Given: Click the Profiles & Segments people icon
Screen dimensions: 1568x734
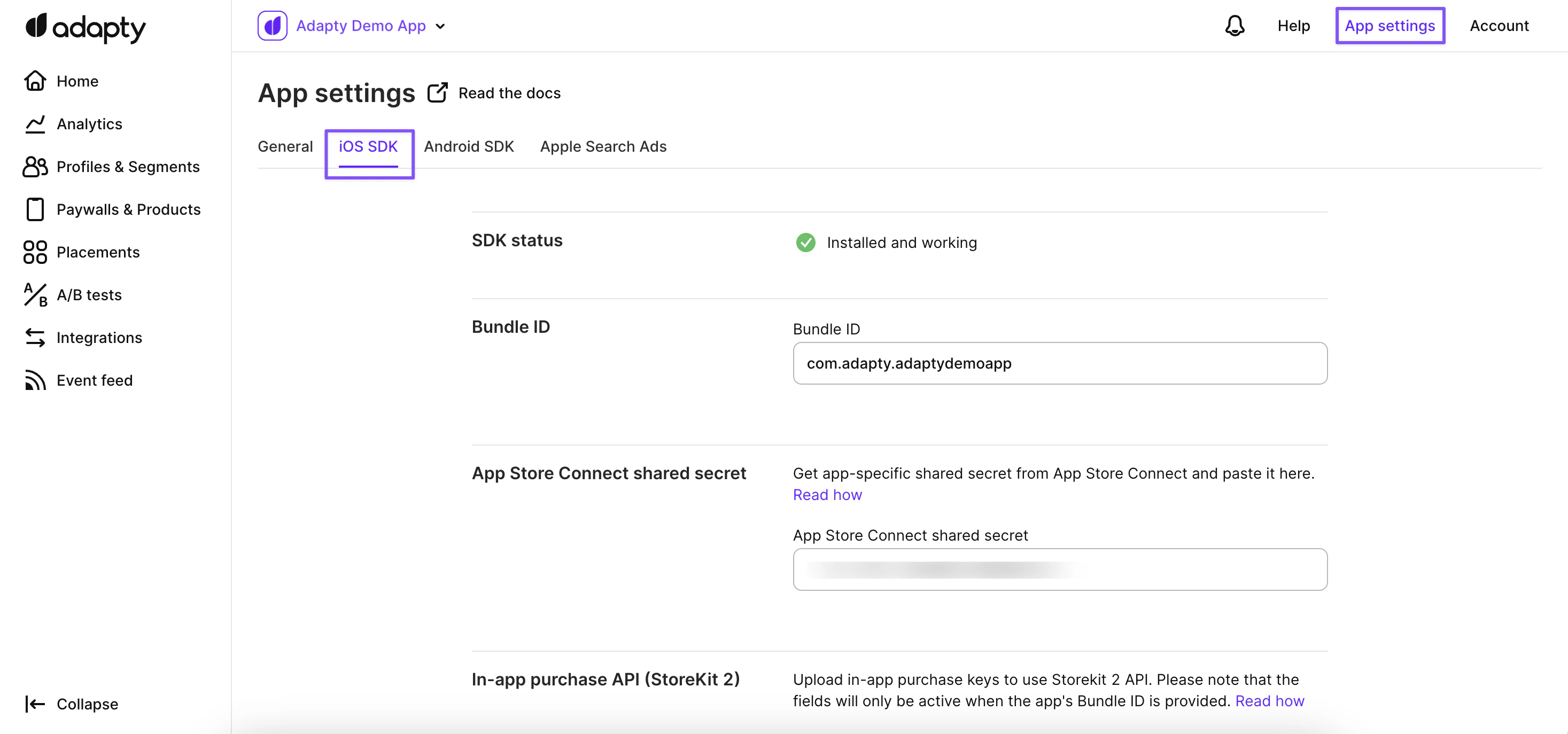Looking at the screenshot, I should pos(35,166).
